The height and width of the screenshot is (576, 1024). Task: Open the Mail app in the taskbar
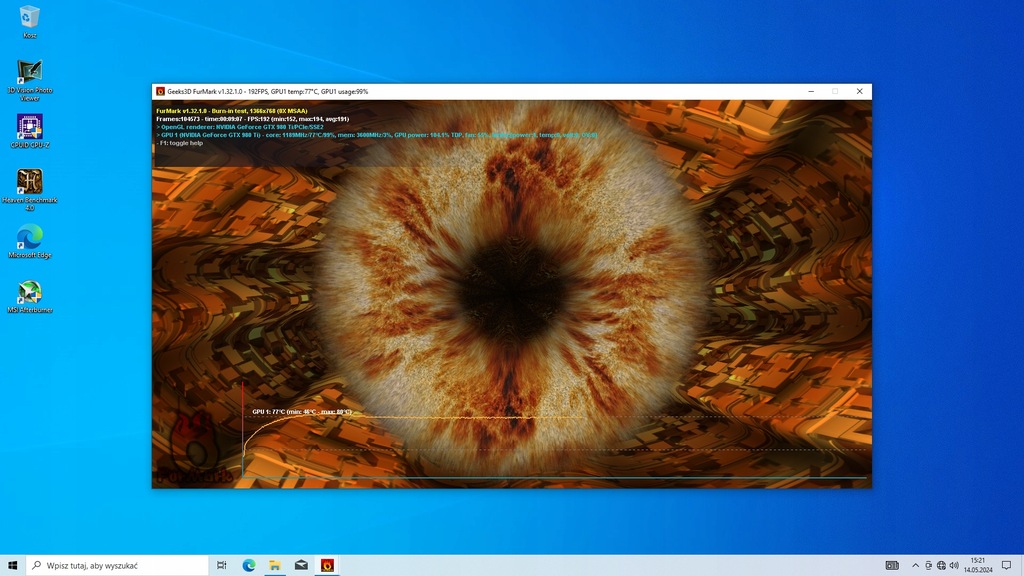pos(300,565)
